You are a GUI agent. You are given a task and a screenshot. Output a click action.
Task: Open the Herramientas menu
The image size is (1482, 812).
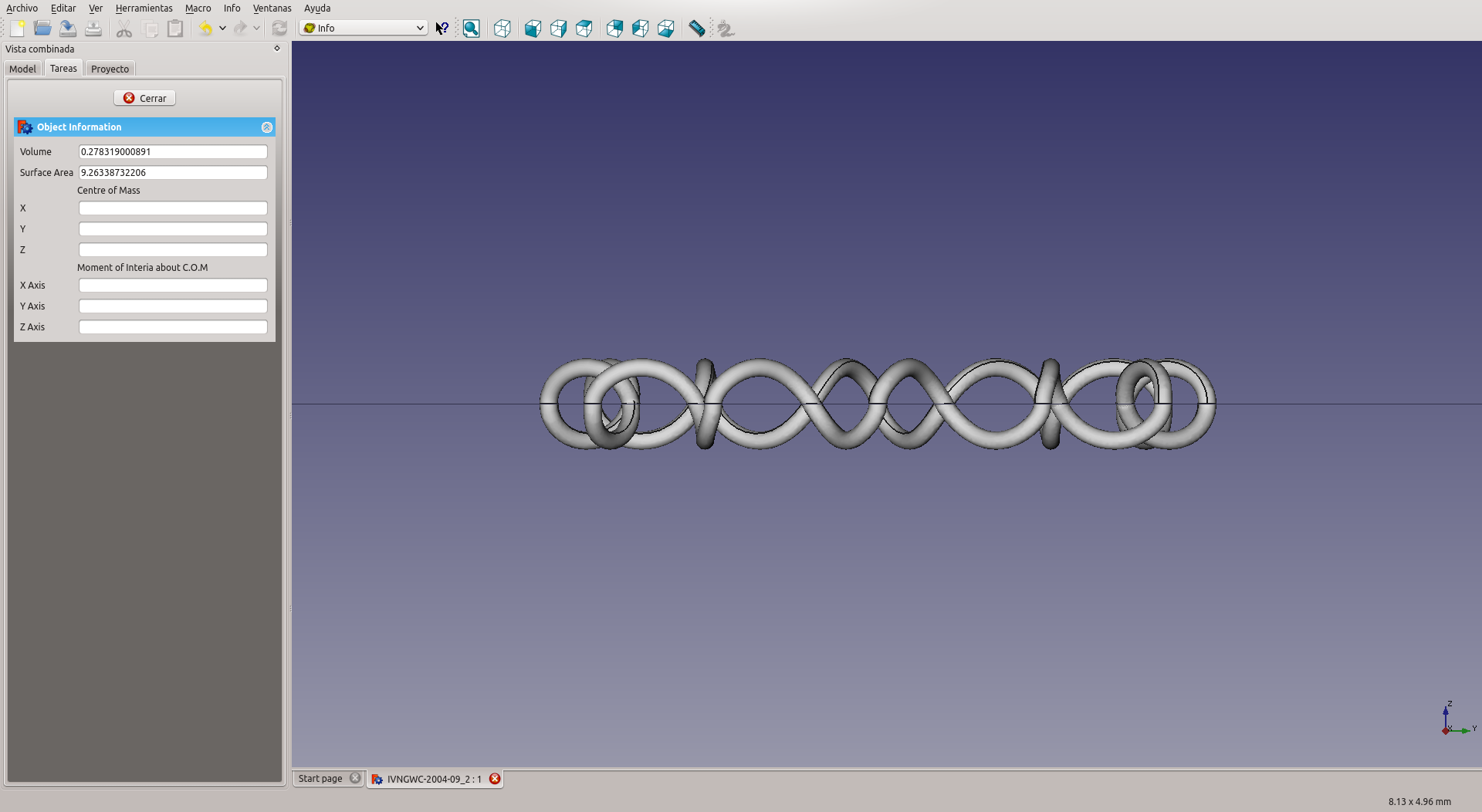[144, 8]
